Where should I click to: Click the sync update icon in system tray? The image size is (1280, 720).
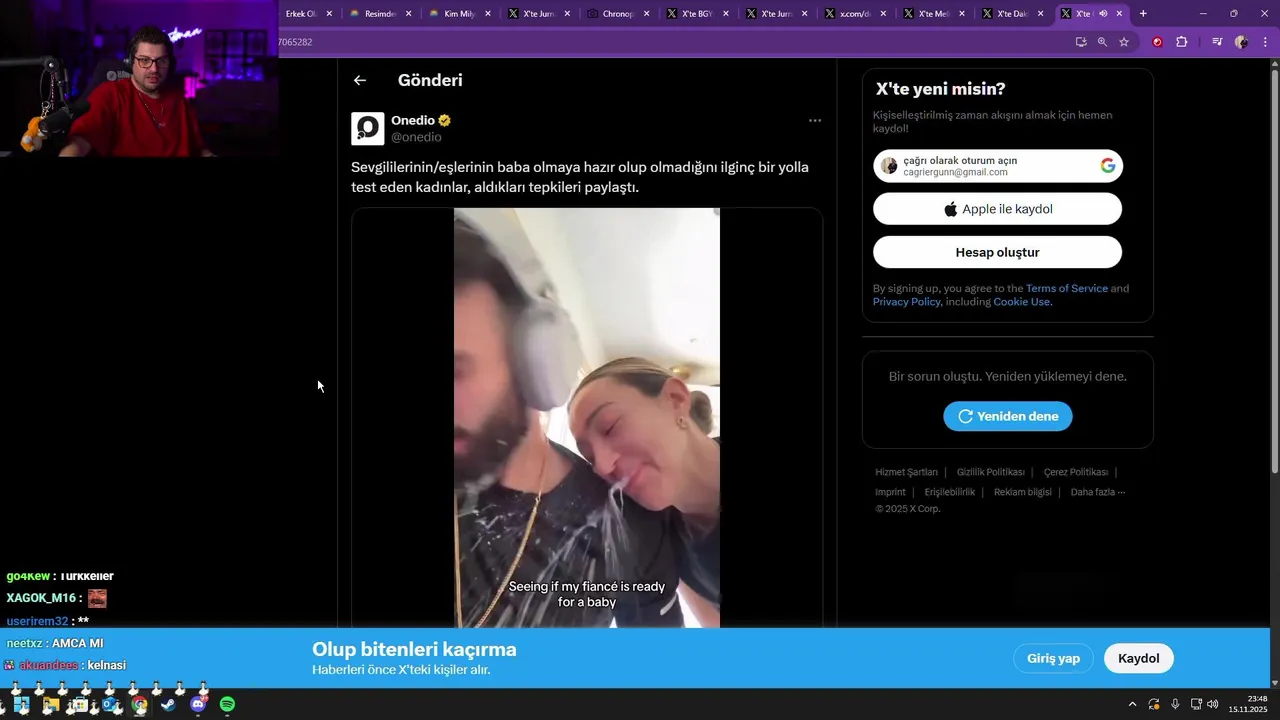coord(1154,704)
